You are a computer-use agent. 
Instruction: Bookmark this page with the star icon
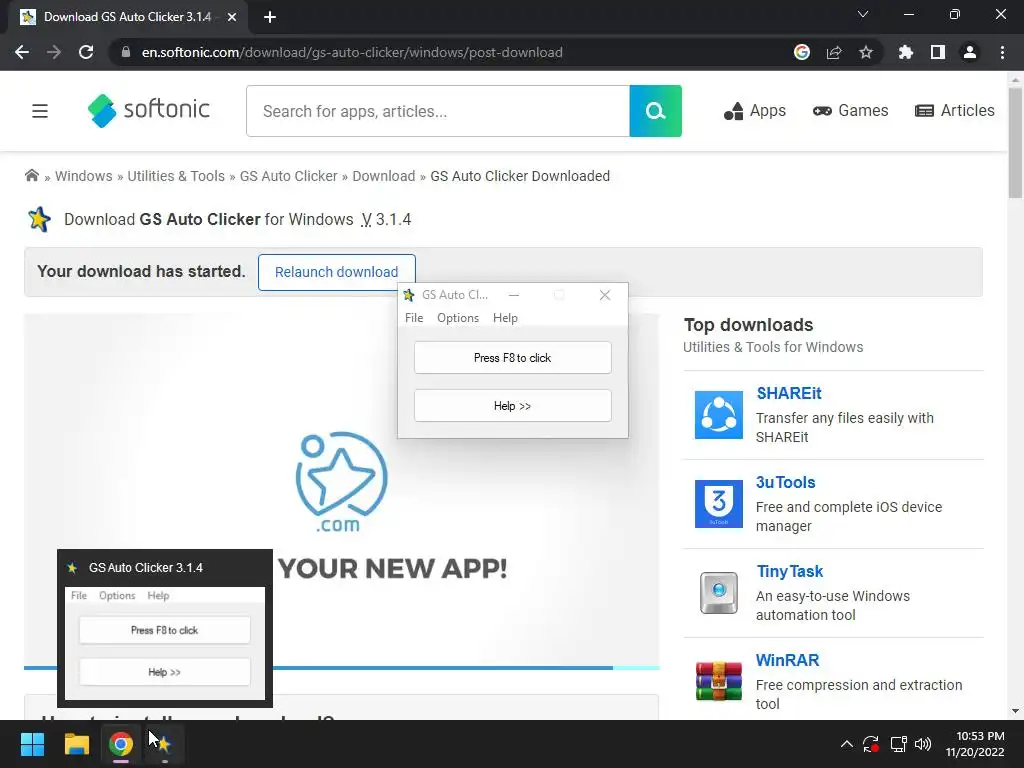[x=866, y=52]
